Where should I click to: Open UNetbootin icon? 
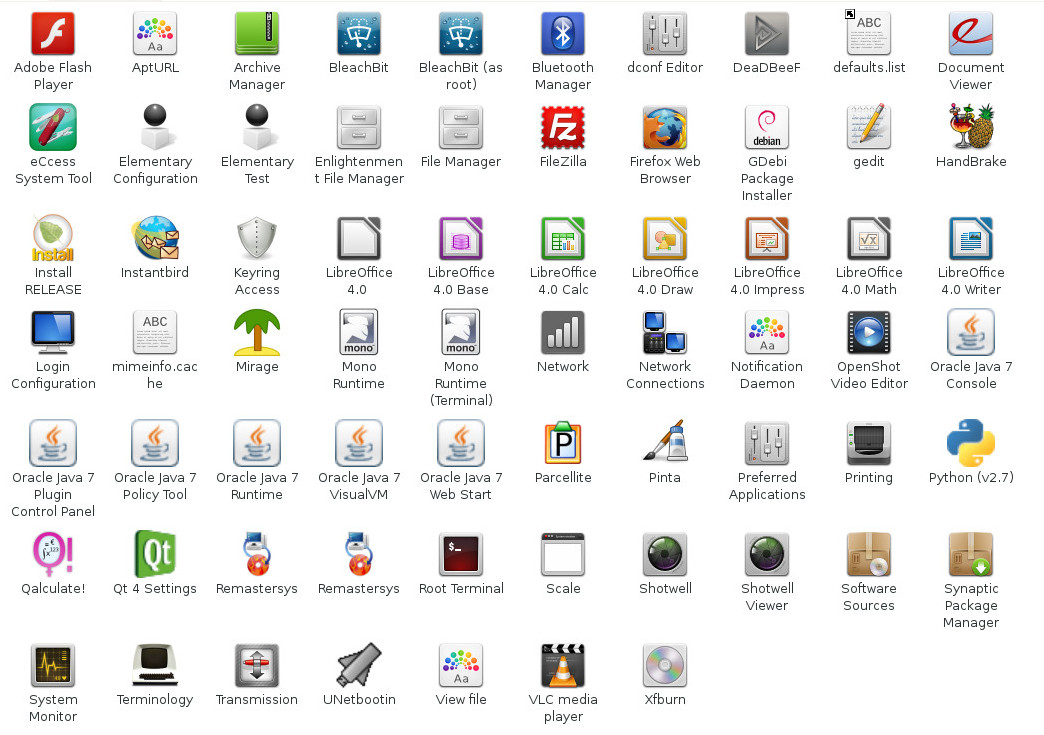(359, 666)
